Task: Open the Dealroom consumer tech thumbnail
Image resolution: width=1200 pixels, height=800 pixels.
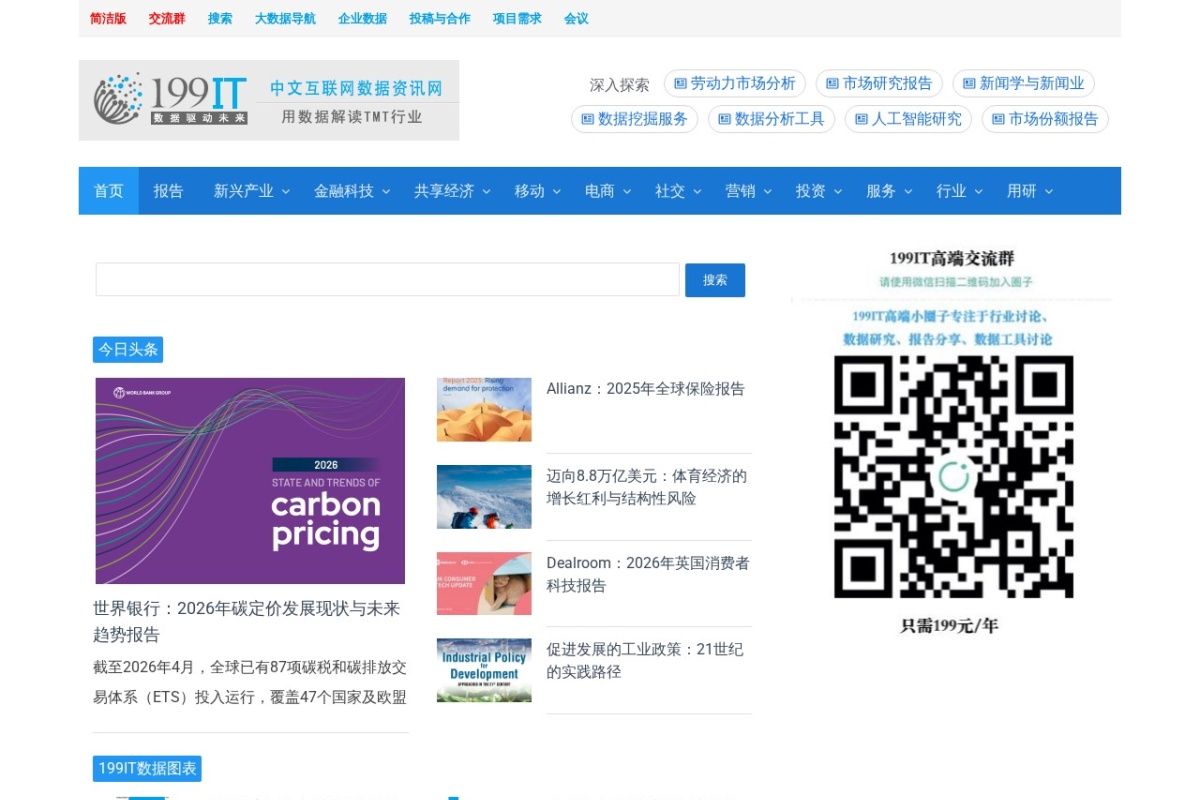Action: [484, 583]
